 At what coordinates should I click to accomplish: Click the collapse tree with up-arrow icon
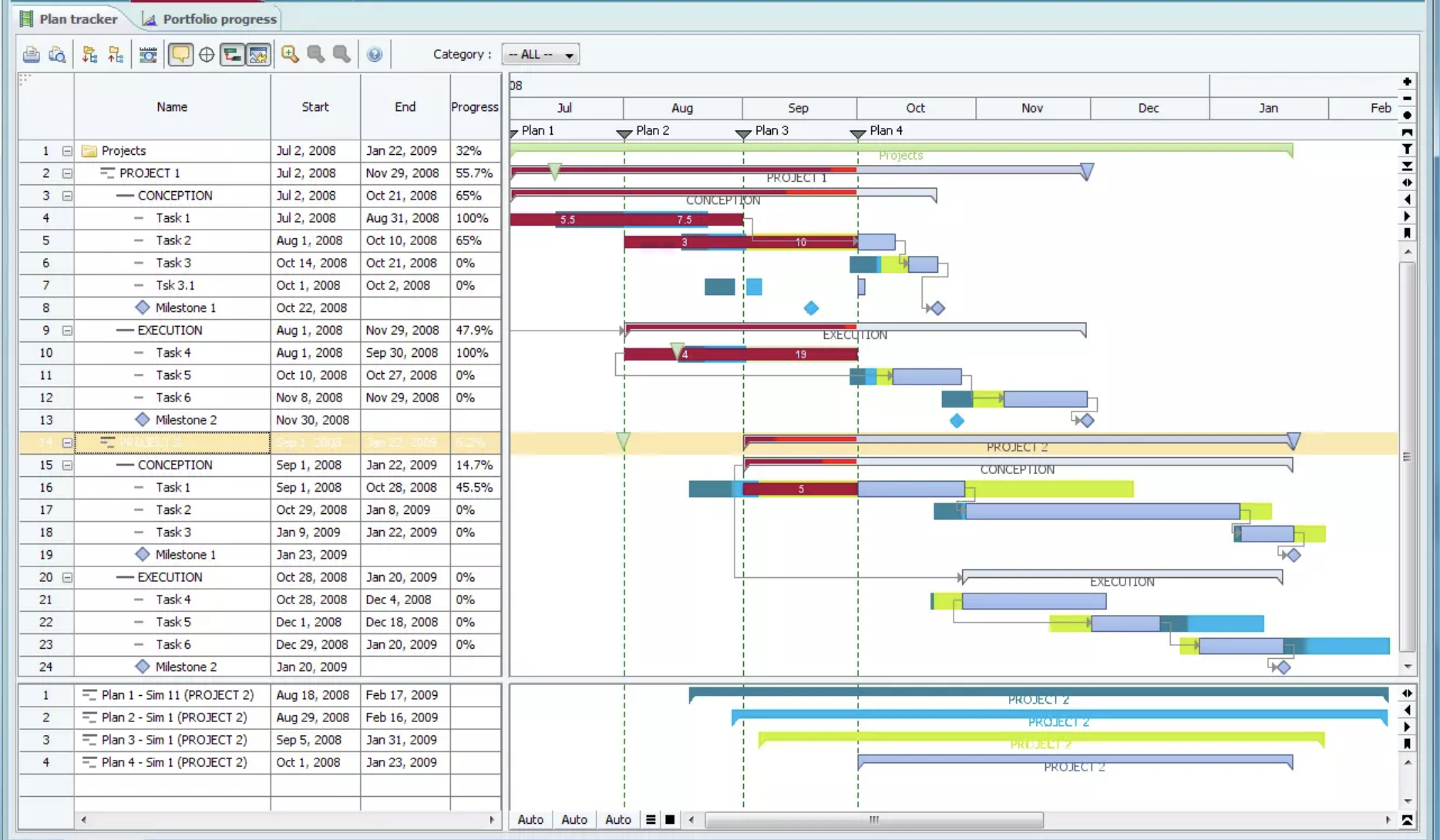pyautogui.click(x=116, y=55)
